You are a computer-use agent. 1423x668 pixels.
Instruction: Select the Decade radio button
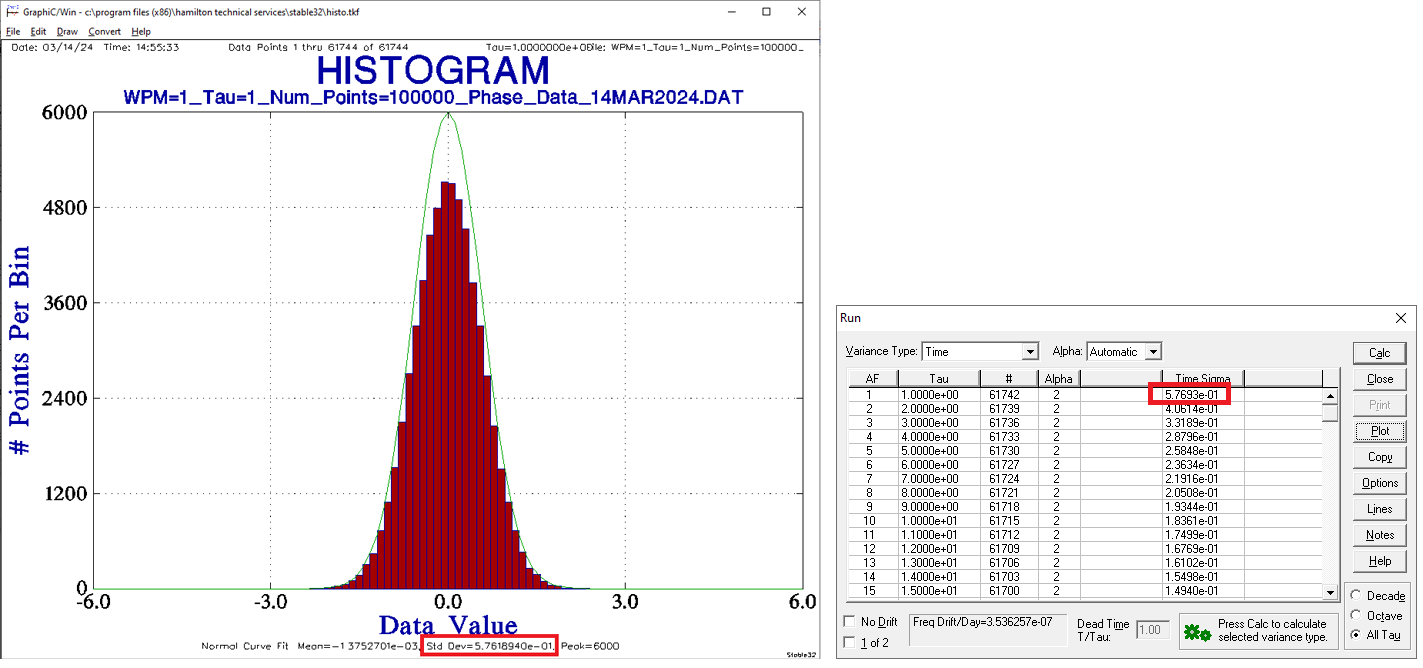click(1356, 596)
